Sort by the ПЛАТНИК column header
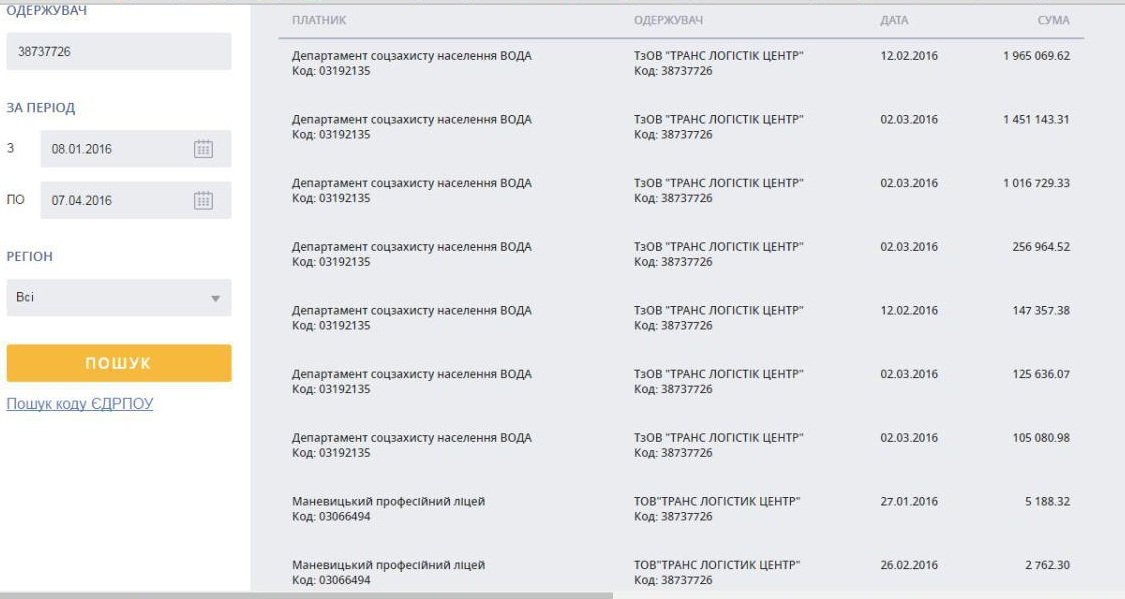 click(x=319, y=21)
